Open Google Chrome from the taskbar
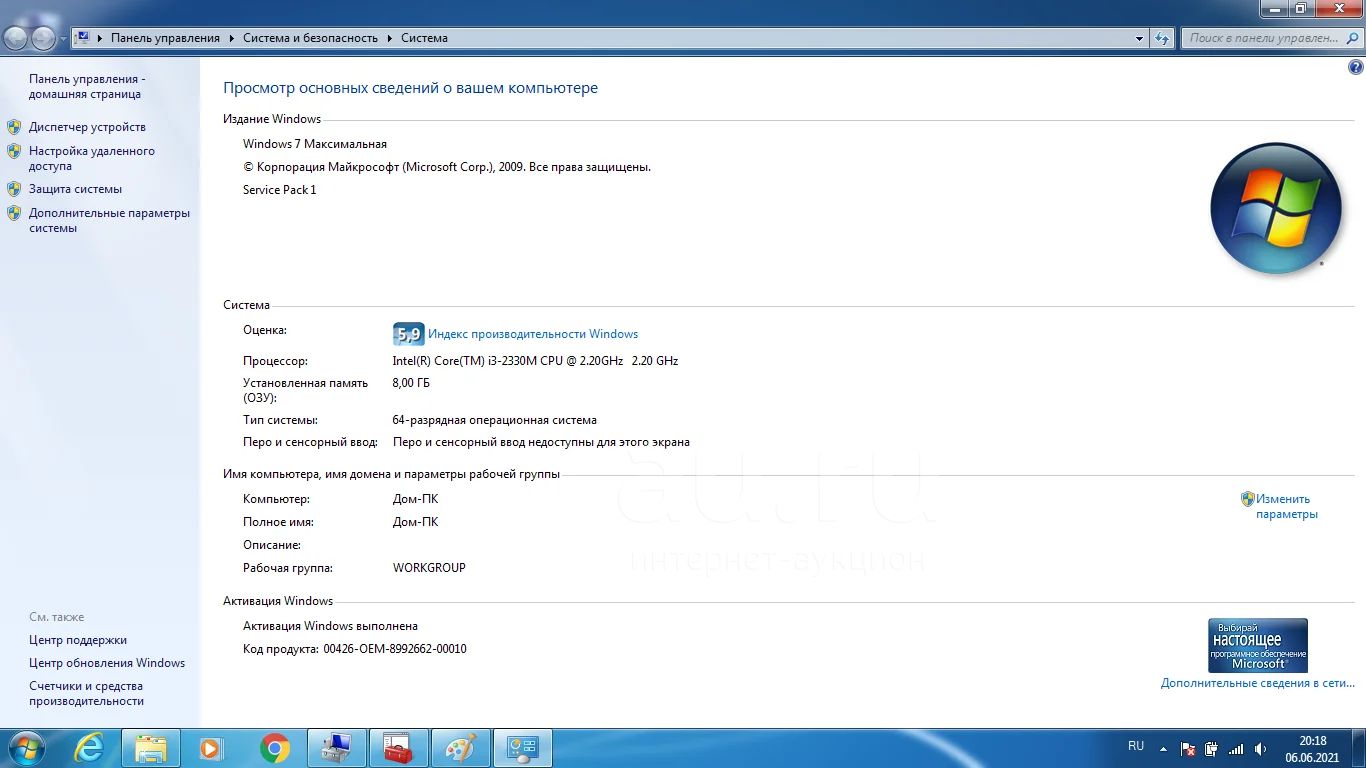The width and height of the screenshot is (1366, 768). tap(275, 748)
